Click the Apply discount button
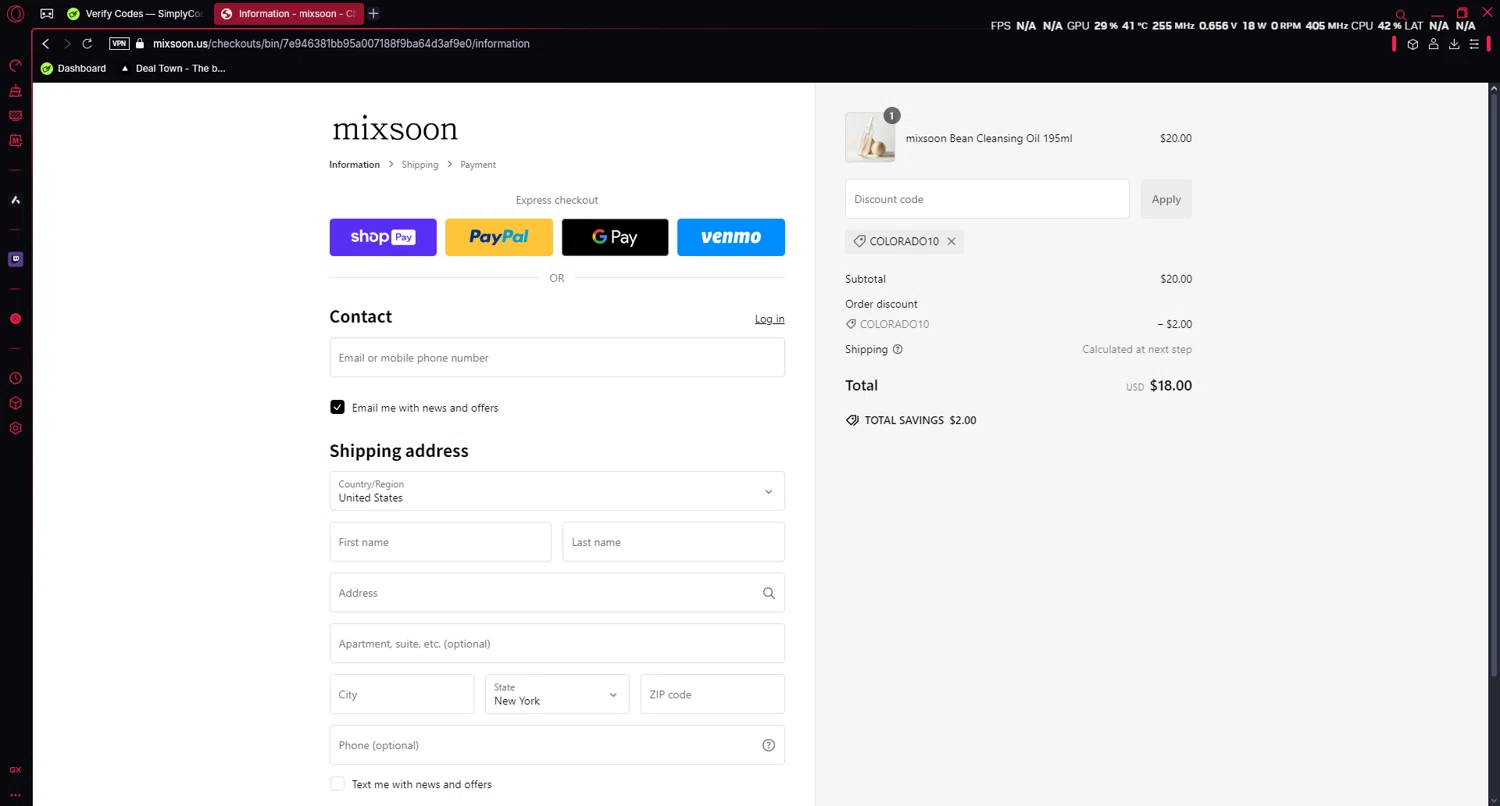 tap(1166, 199)
